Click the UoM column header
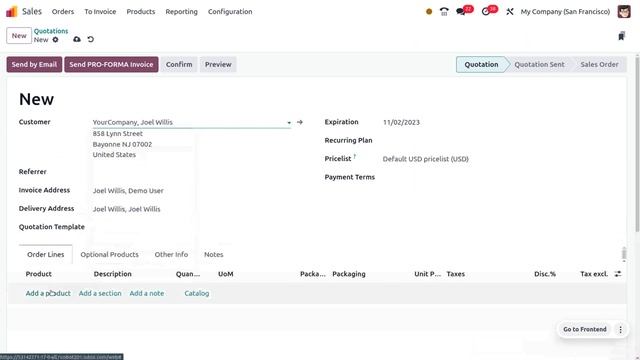The width and height of the screenshot is (640, 360). coord(226,274)
